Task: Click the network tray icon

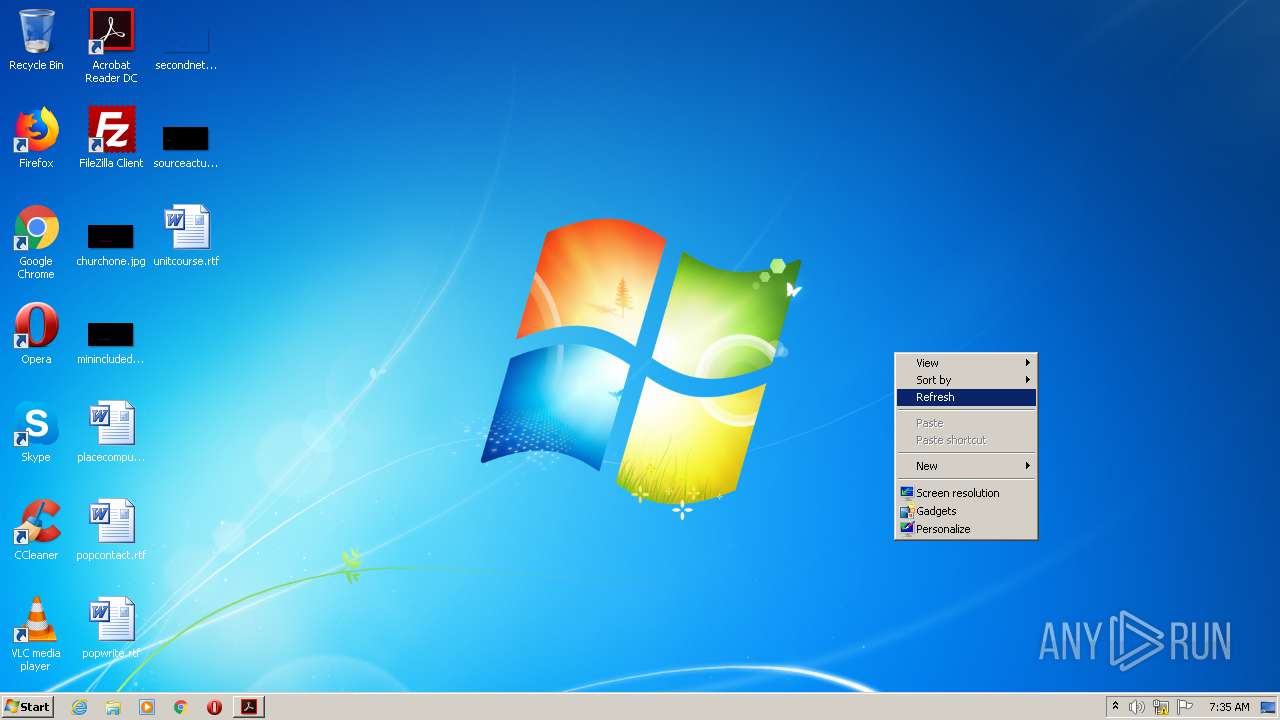Action: click(x=1161, y=707)
